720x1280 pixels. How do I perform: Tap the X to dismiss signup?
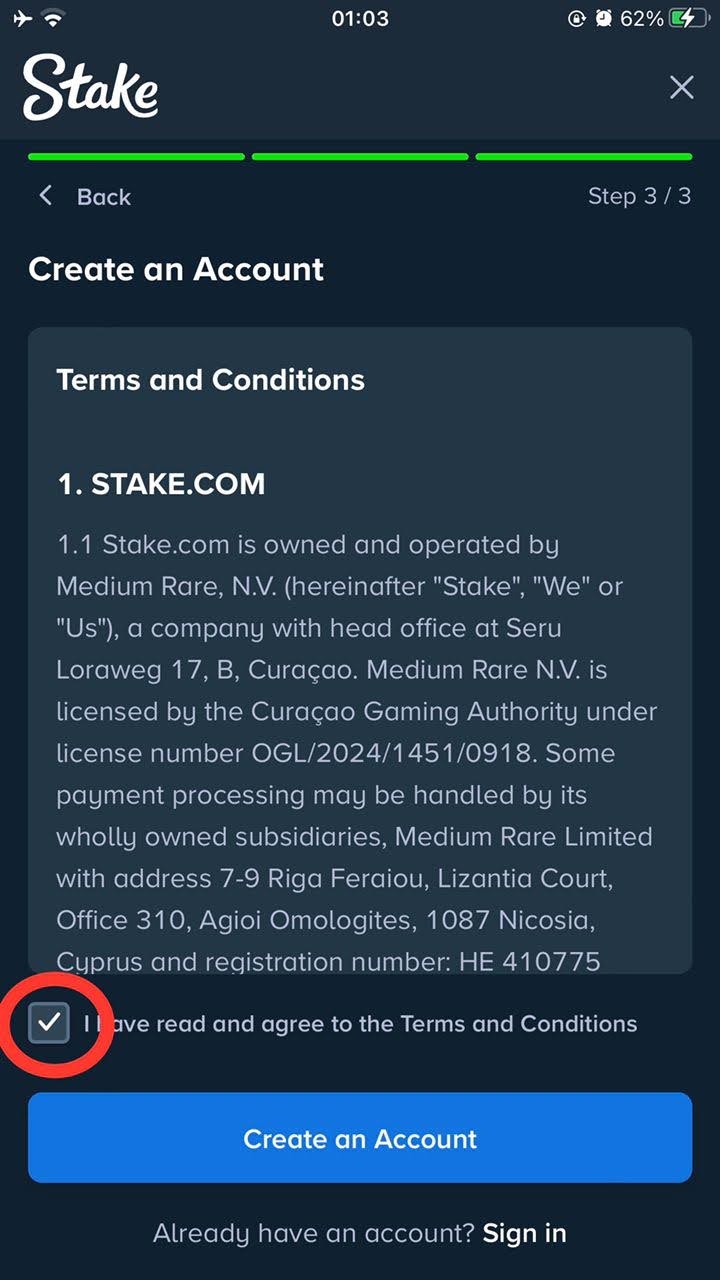click(x=681, y=88)
